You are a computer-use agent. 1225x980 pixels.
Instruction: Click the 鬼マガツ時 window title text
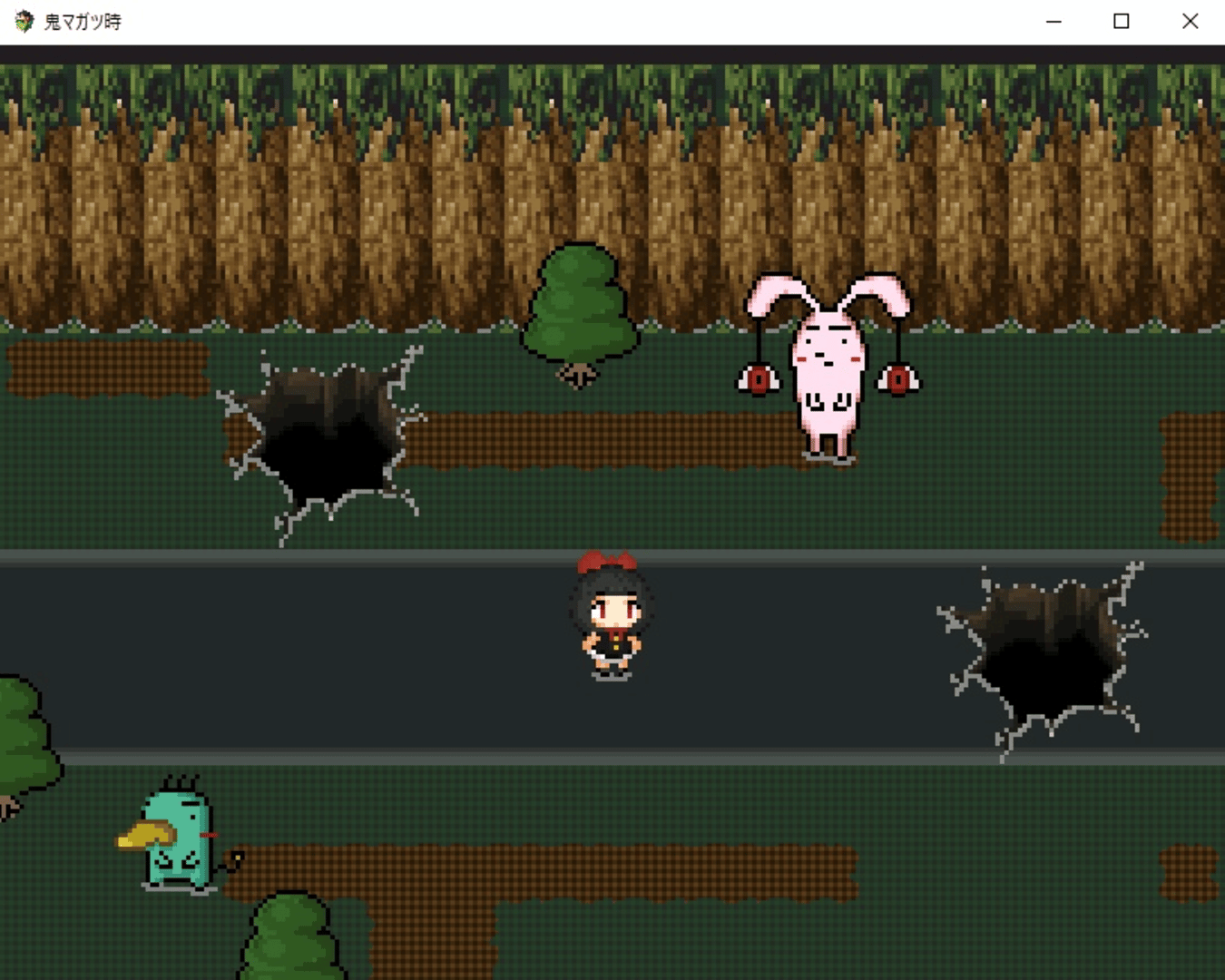[83, 22]
